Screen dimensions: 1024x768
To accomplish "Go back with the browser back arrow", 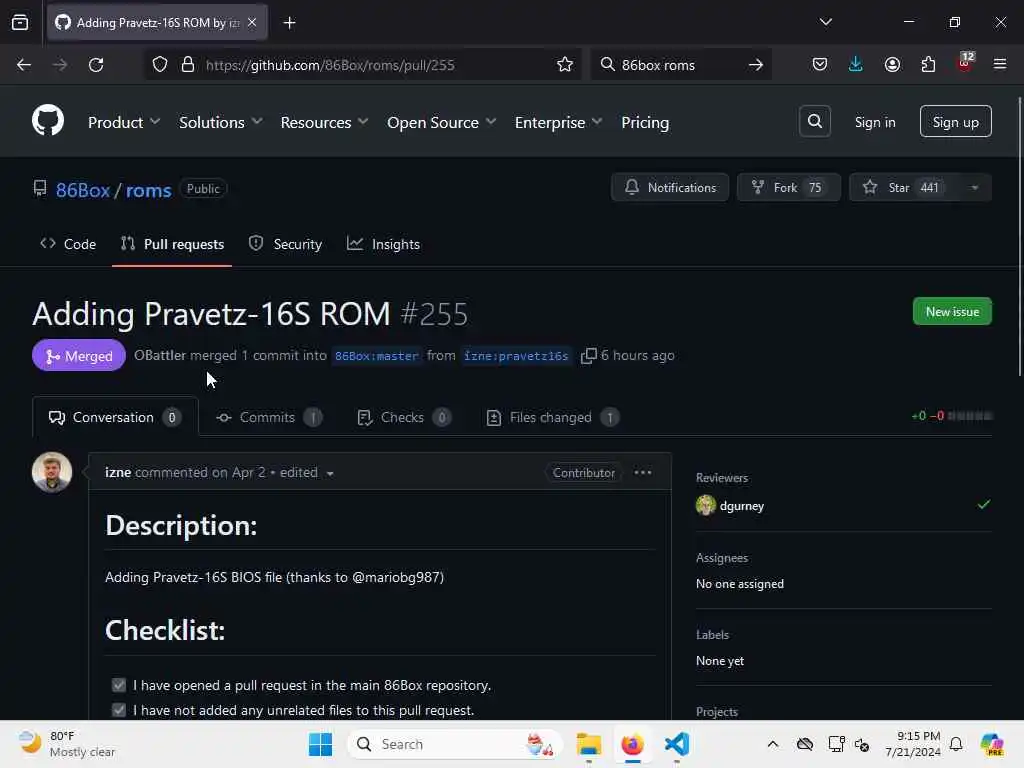I will [24, 65].
